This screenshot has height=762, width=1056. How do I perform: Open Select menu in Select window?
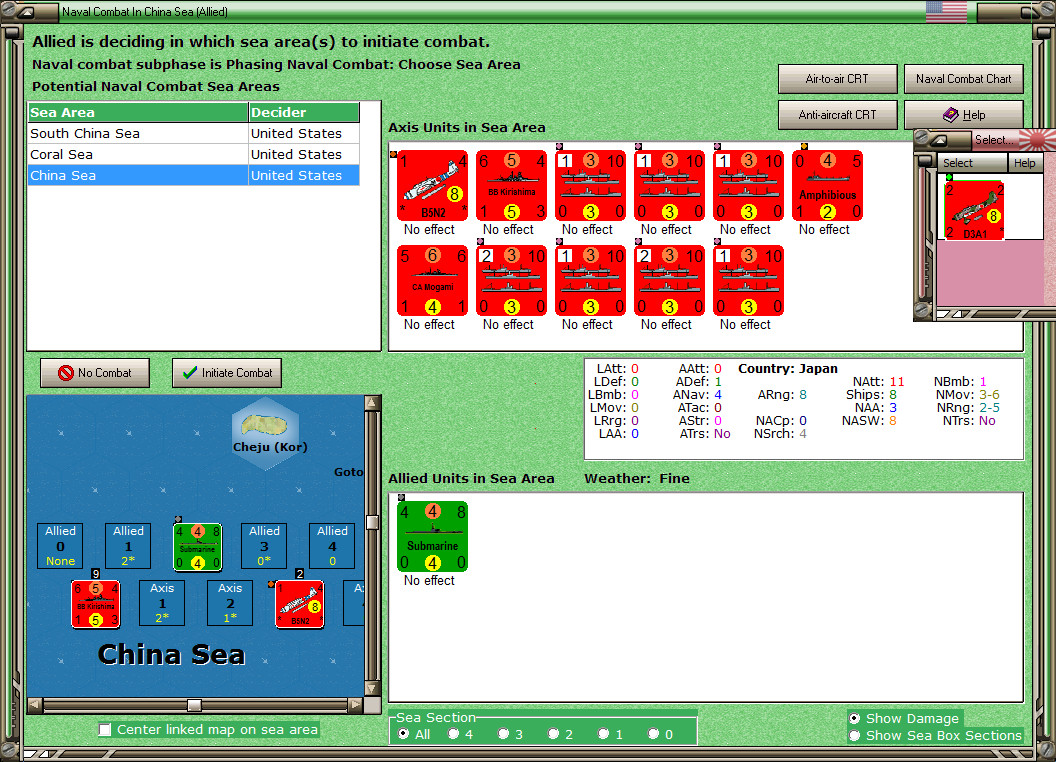click(x=972, y=163)
